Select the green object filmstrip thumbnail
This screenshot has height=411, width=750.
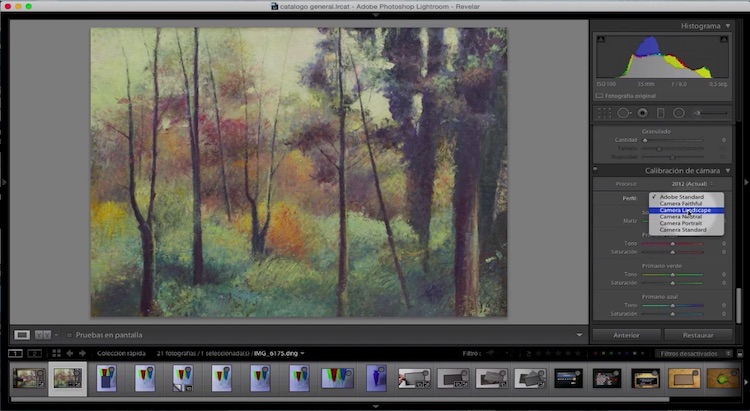[723, 378]
